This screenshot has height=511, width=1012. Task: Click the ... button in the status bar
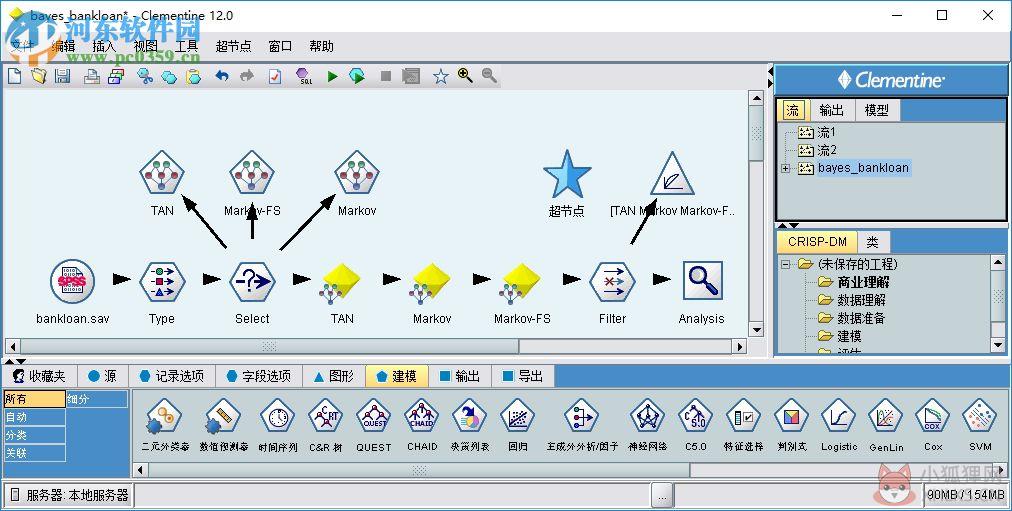coord(662,496)
